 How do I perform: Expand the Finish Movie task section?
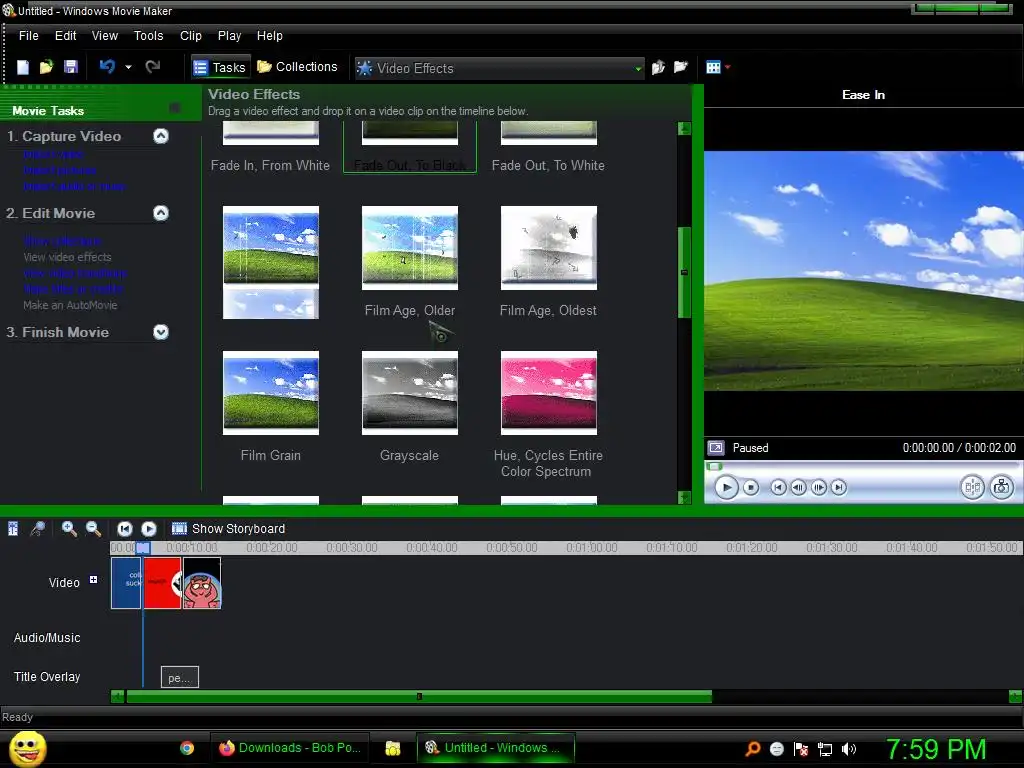tap(161, 332)
